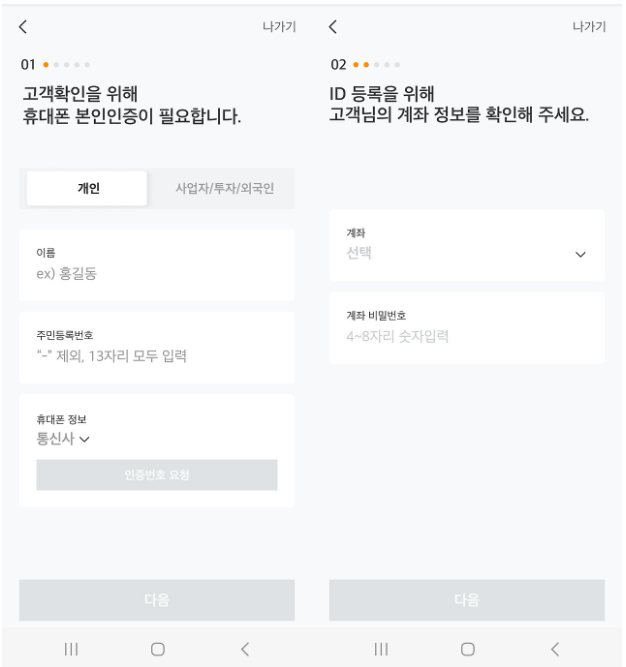Image resolution: width=626 pixels, height=667 pixels.
Task: Open recent apps on the right phone navbar
Action: pos(381,649)
